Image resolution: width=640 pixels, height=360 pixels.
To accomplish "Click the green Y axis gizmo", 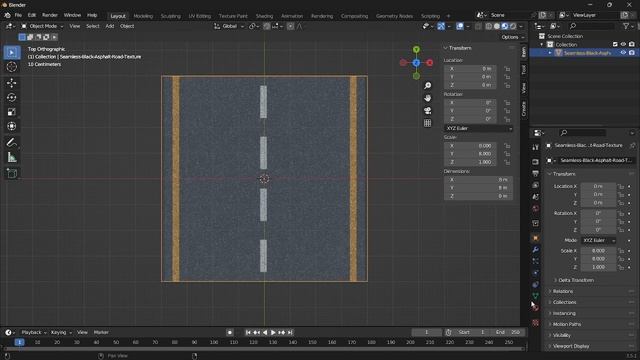I will coord(416,50).
